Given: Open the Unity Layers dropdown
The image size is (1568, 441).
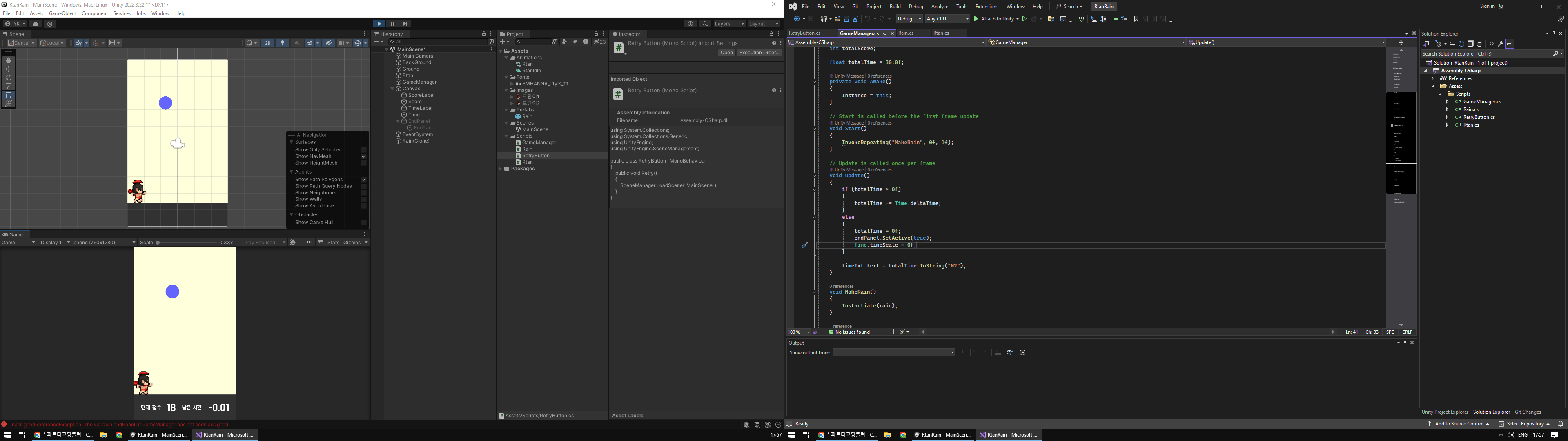Looking at the screenshot, I should click(x=729, y=24).
